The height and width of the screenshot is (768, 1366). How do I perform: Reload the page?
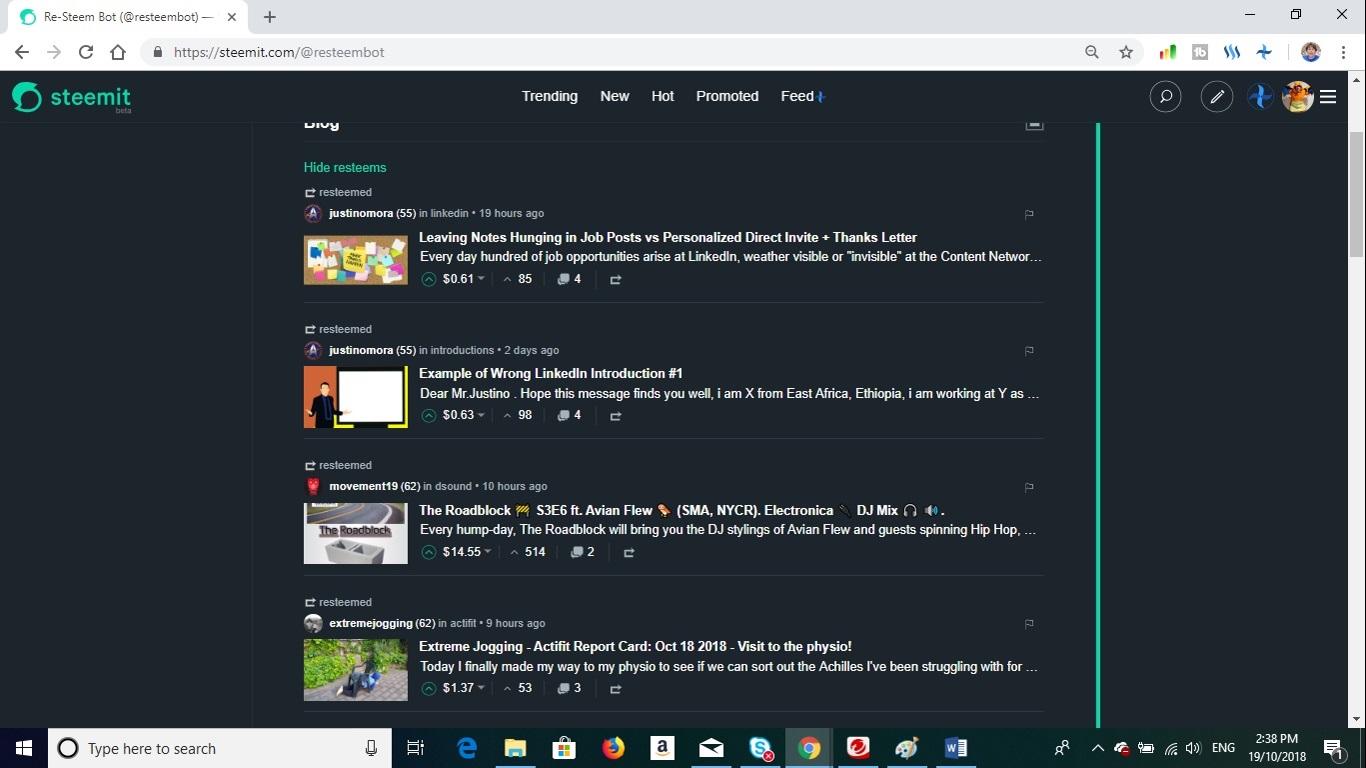coord(86,52)
